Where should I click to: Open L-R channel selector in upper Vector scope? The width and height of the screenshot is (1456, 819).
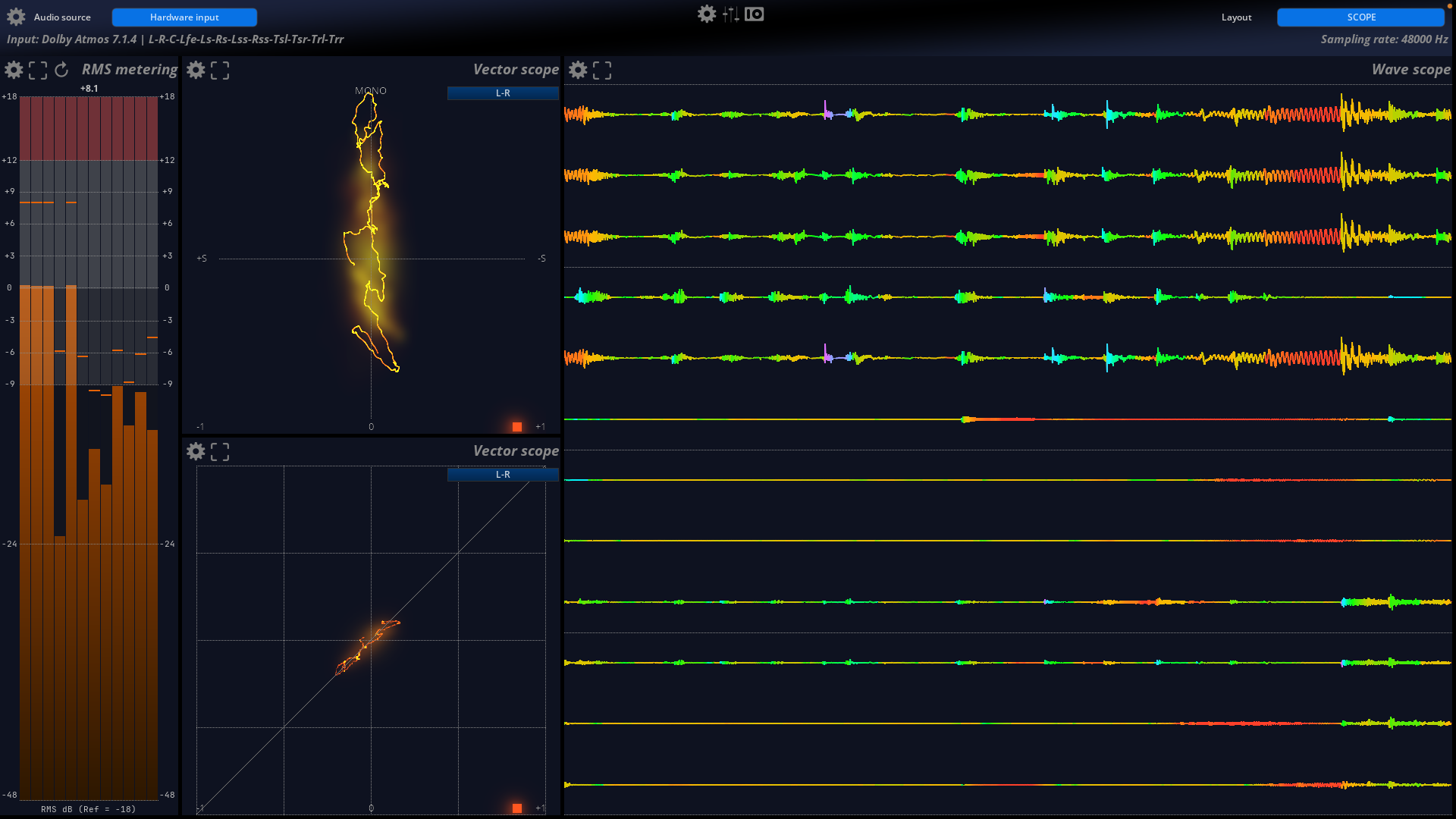click(503, 93)
